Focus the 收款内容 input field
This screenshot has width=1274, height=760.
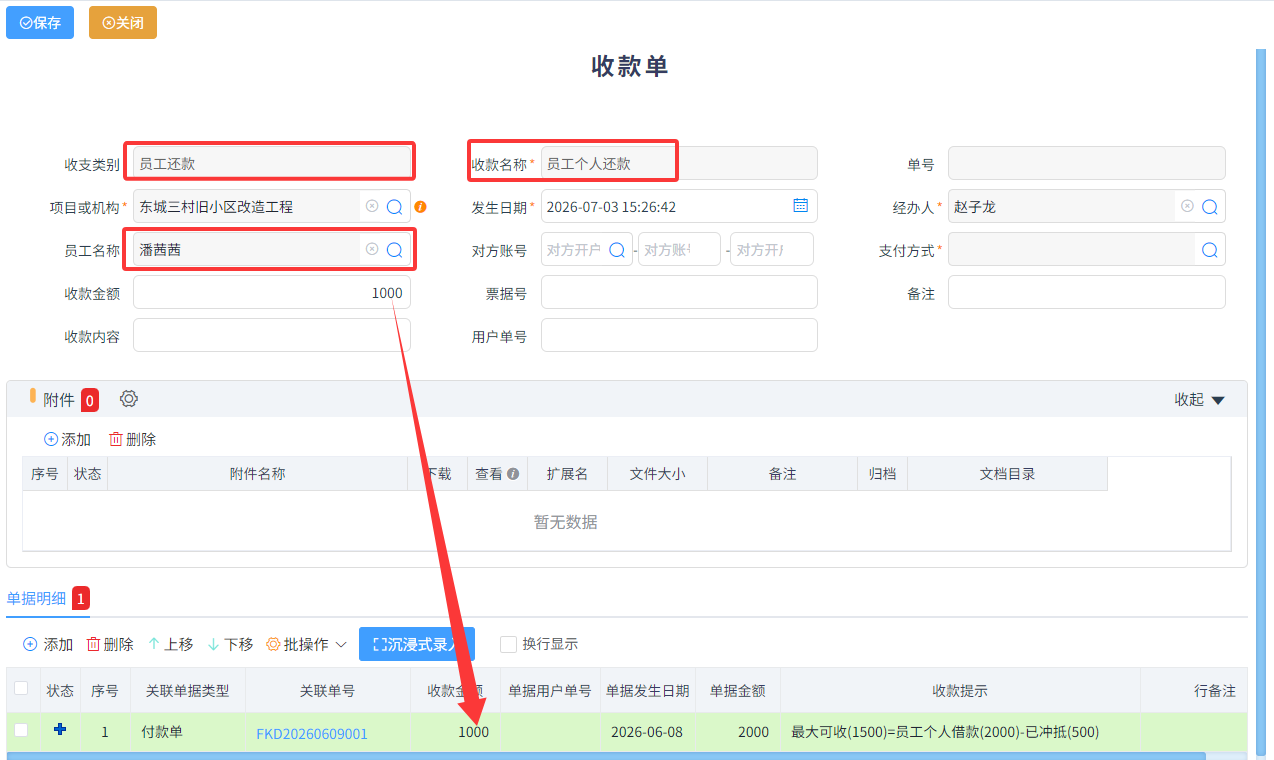272,336
